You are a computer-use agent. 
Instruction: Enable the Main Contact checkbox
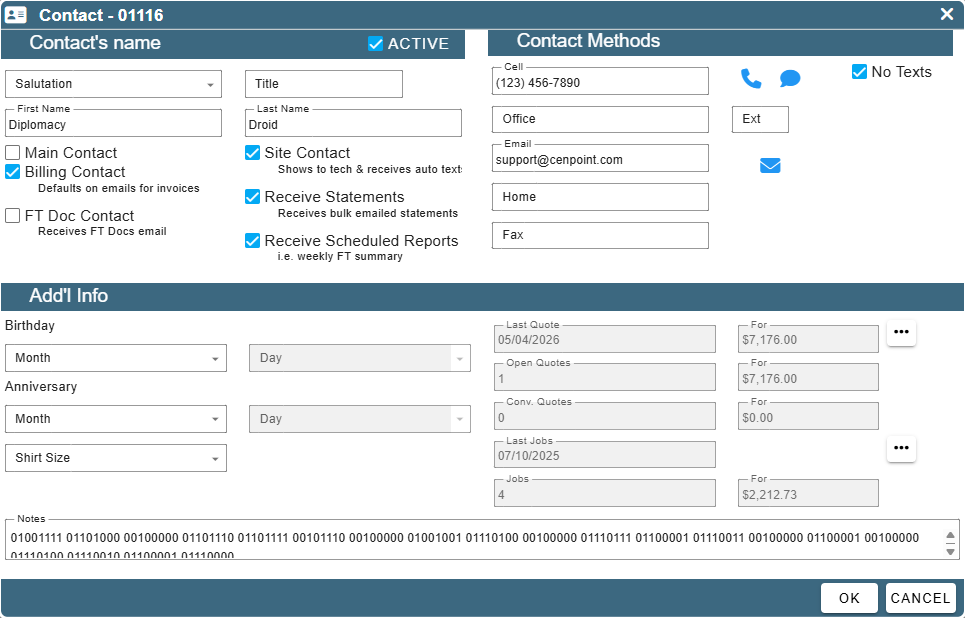click(x=12, y=153)
